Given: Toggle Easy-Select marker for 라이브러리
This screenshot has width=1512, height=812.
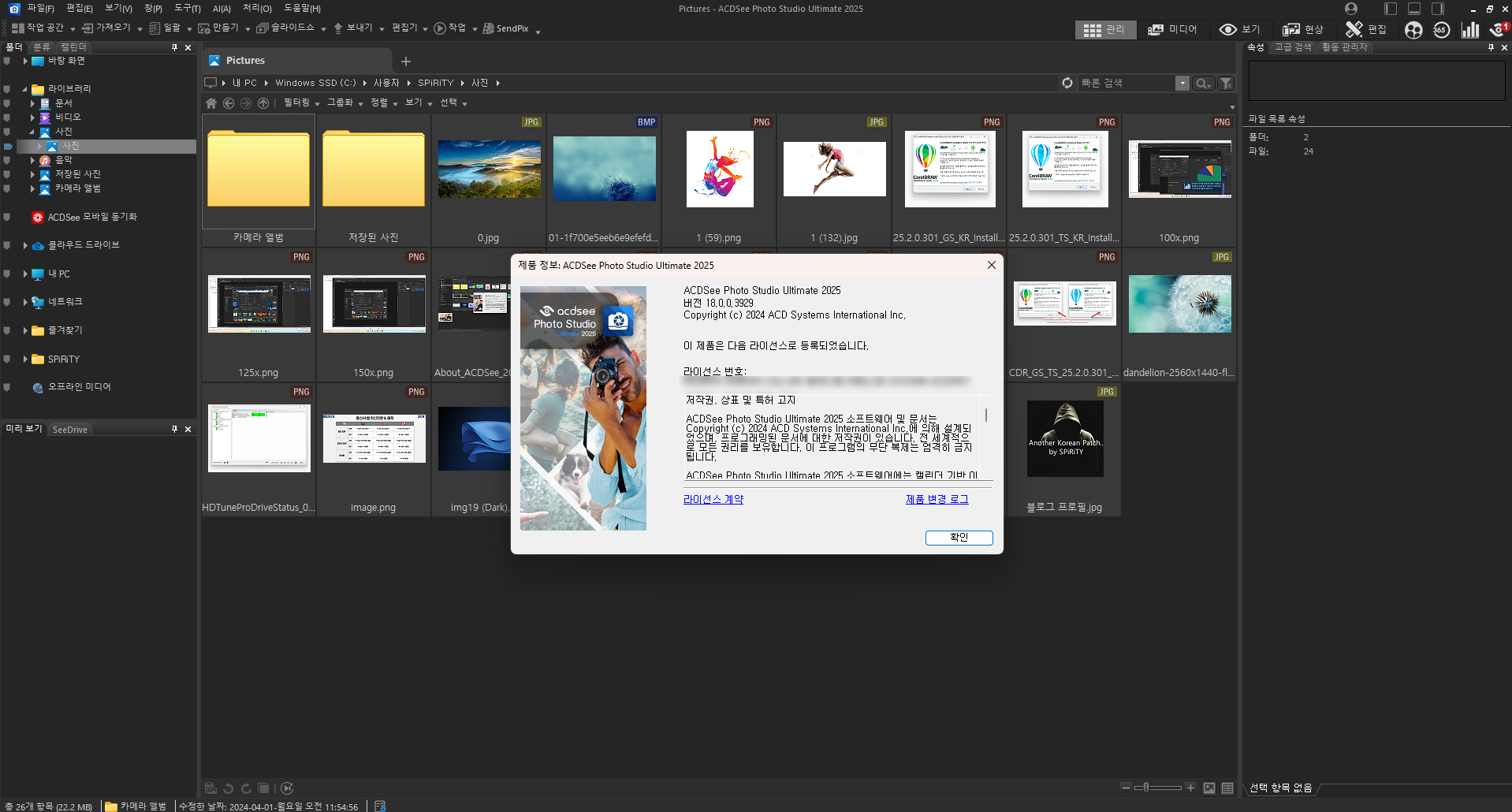Looking at the screenshot, I should tap(7, 89).
